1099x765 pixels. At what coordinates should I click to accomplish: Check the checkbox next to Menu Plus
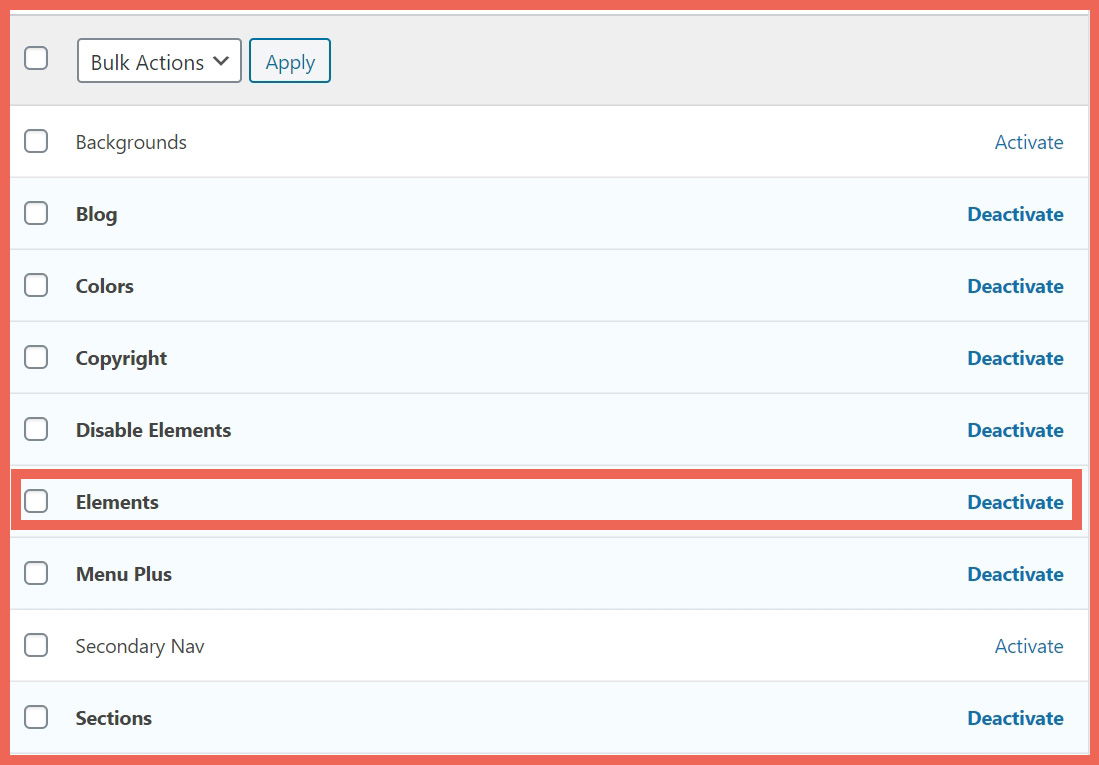(x=36, y=573)
